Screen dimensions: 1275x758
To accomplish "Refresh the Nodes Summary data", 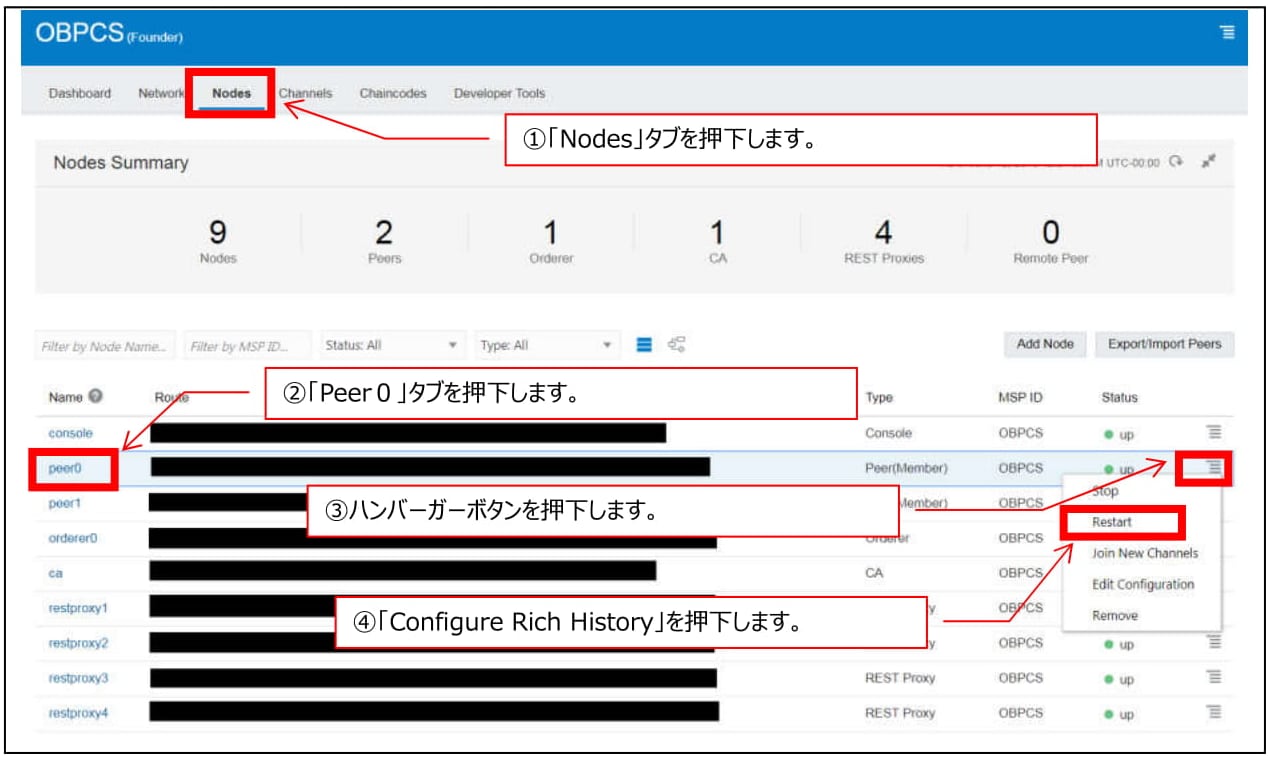I will (1178, 162).
